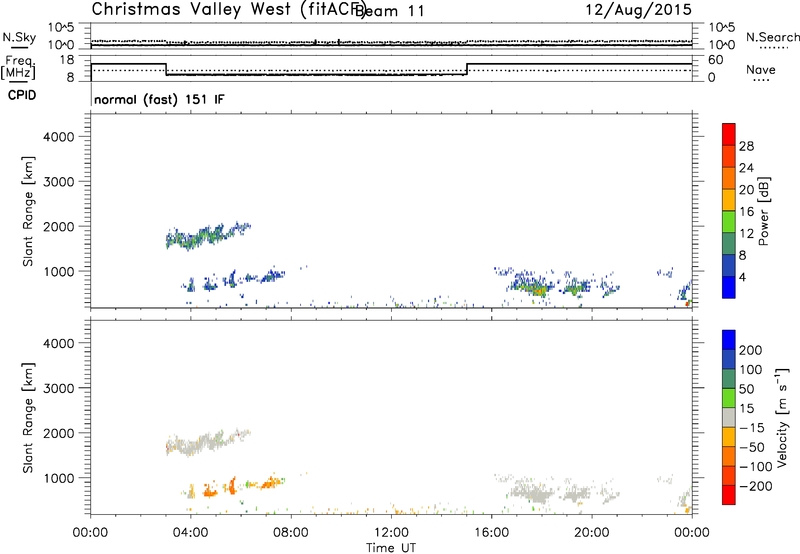Click the 'CPID' row label

pyautogui.click(x=21, y=95)
